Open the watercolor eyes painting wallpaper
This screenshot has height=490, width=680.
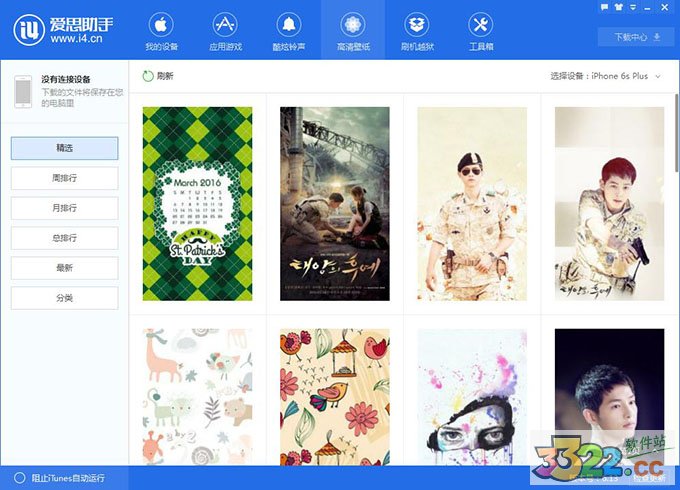point(472,397)
